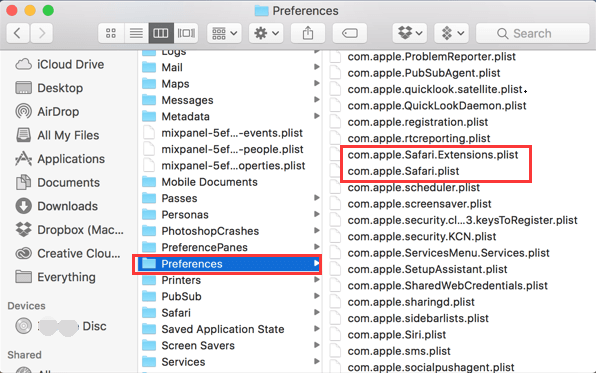Expand the Safari folder arrow
Screen dimensions: 596x373
(316, 312)
